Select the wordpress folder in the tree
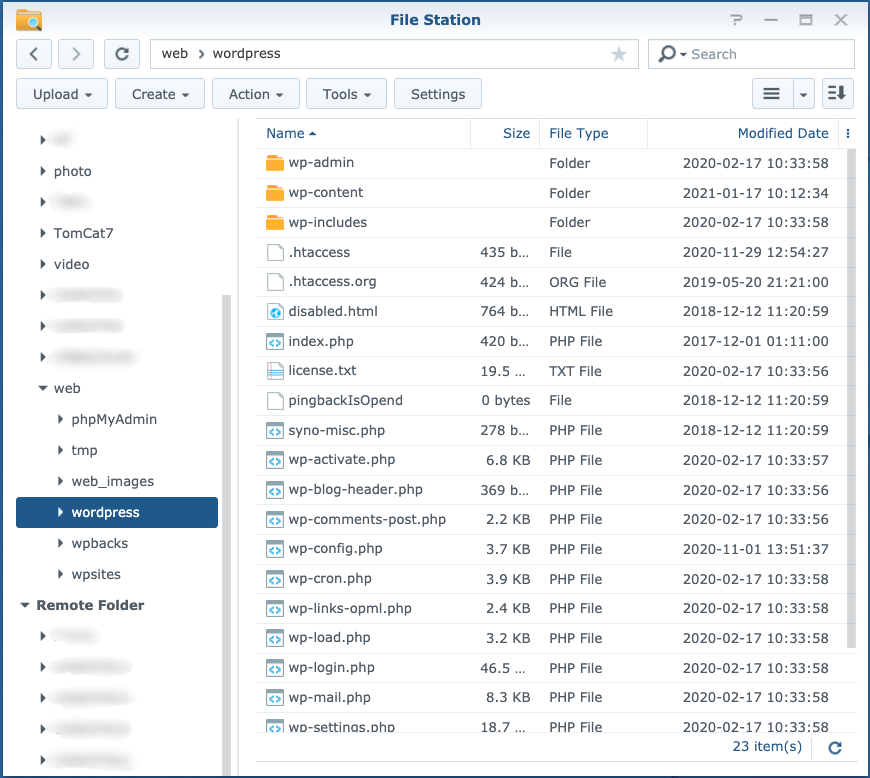Viewport: 870px width, 778px height. [117, 512]
